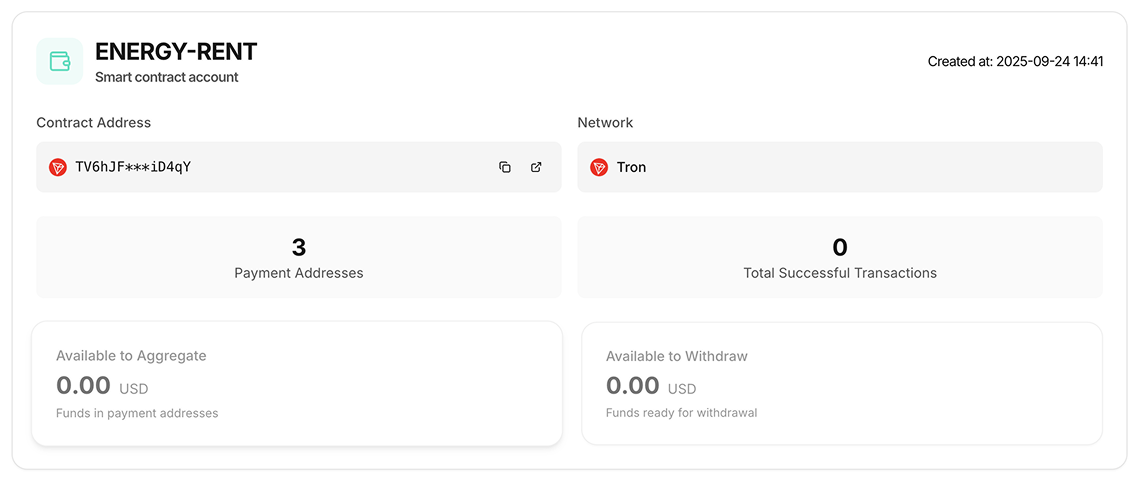
Task: Copy the contract address
Action: [x=505, y=167]
